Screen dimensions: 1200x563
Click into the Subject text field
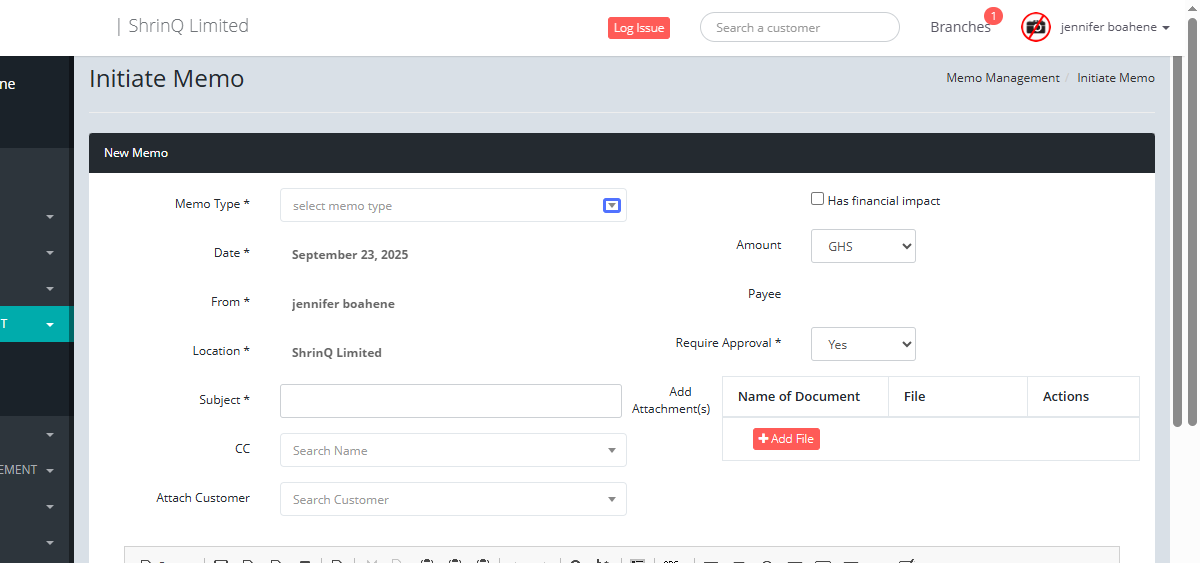450,401
